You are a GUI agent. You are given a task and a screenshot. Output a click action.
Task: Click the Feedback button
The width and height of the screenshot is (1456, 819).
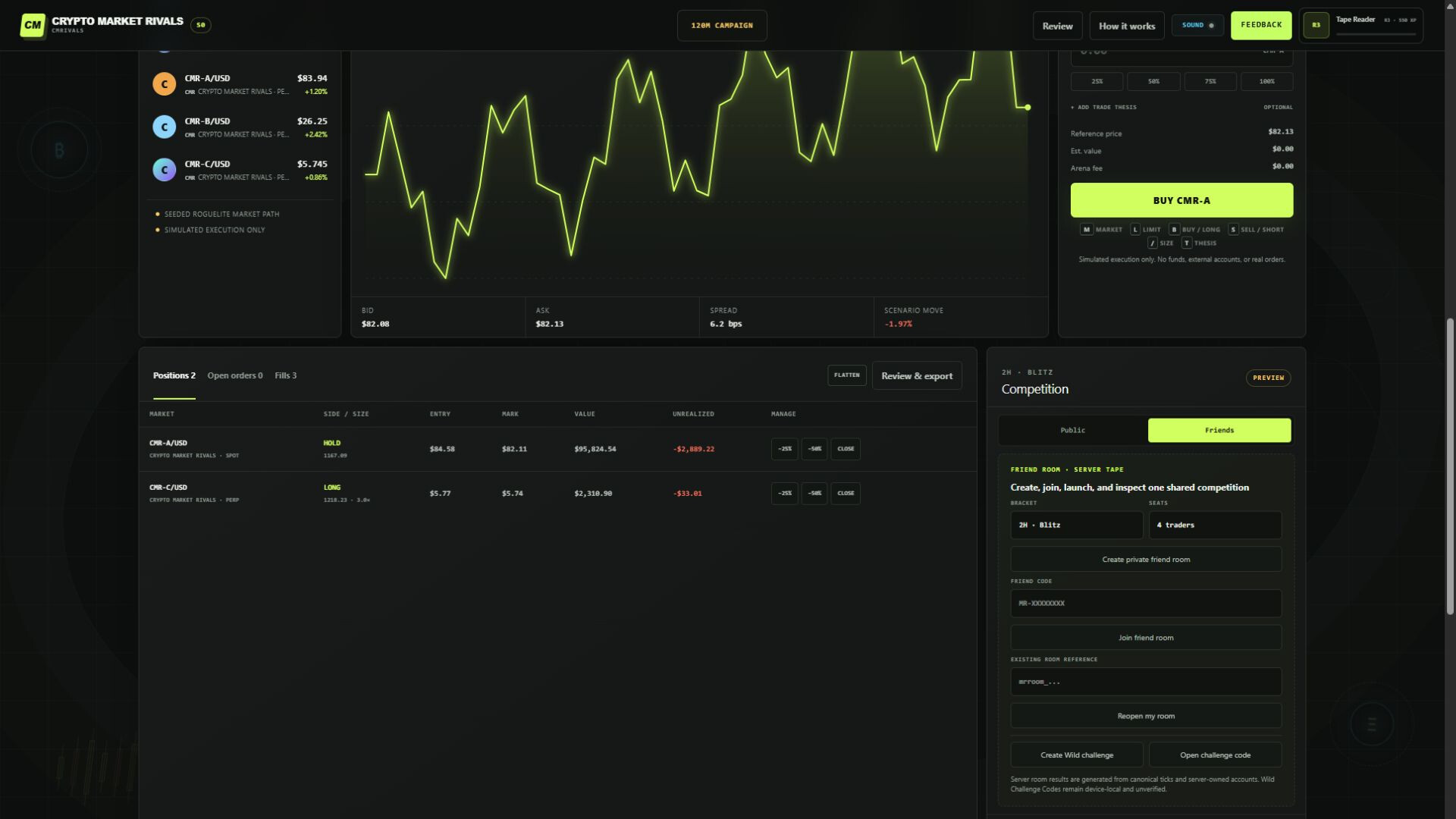click(x=1261, y=25)
